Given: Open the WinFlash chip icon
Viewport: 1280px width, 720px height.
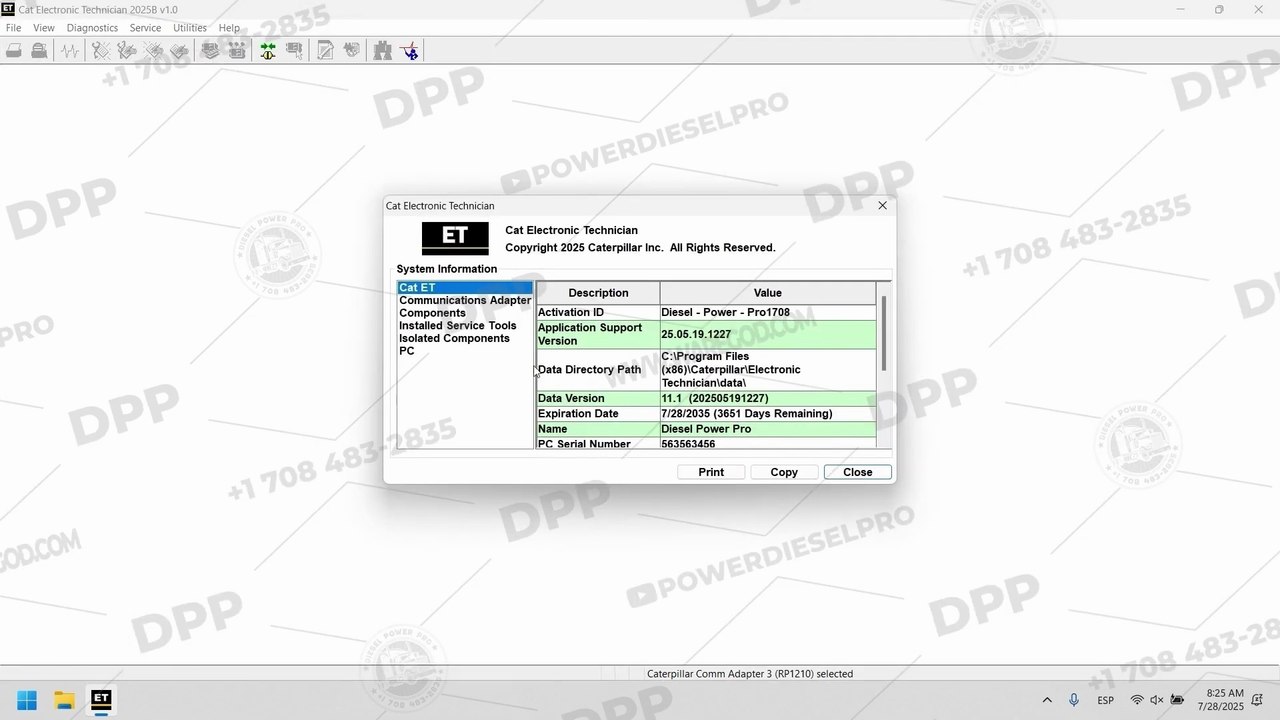Looking at the screenshot, I should coord(351,50).
